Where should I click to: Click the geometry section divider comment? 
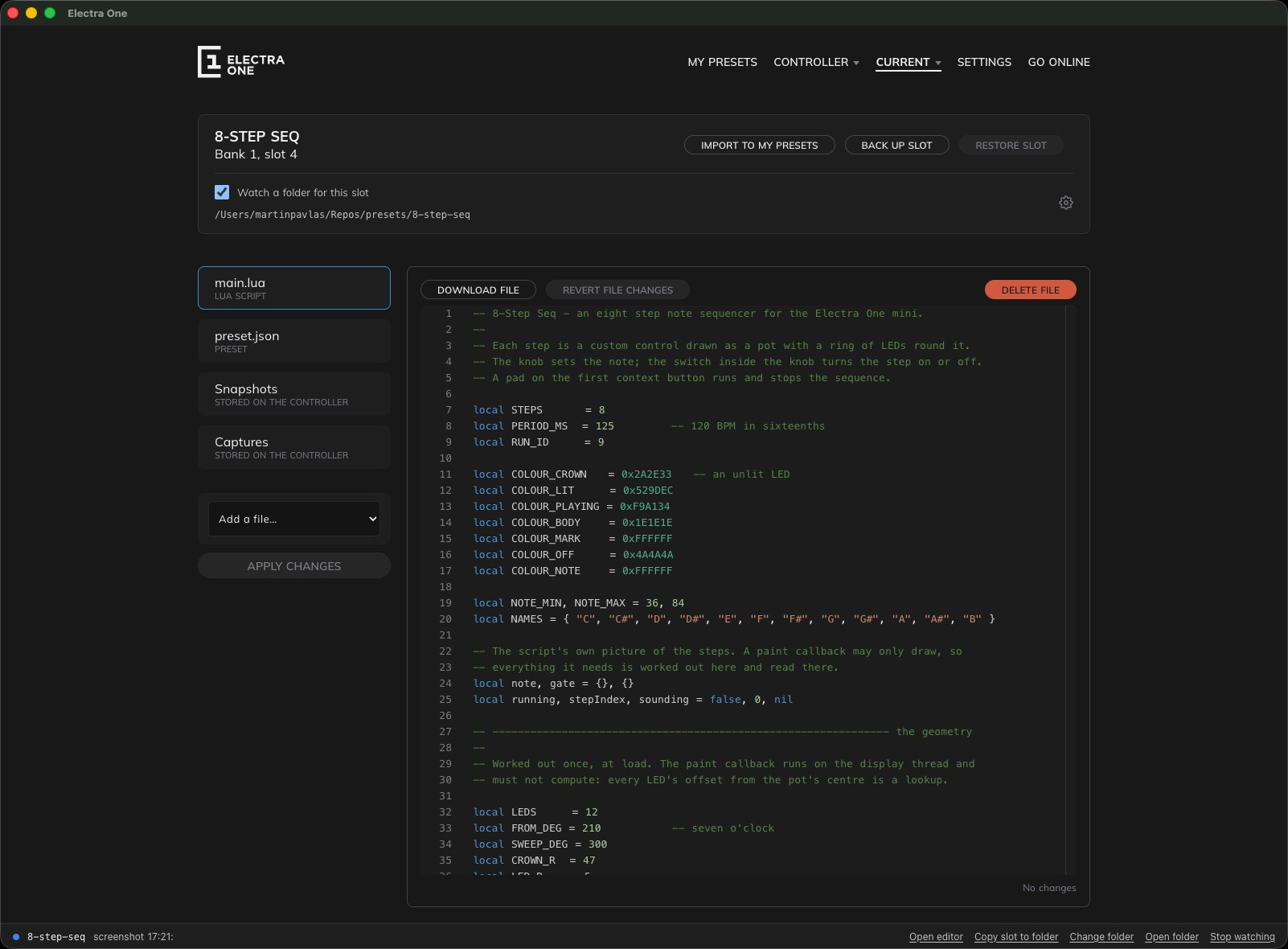[x=723, y=732]
